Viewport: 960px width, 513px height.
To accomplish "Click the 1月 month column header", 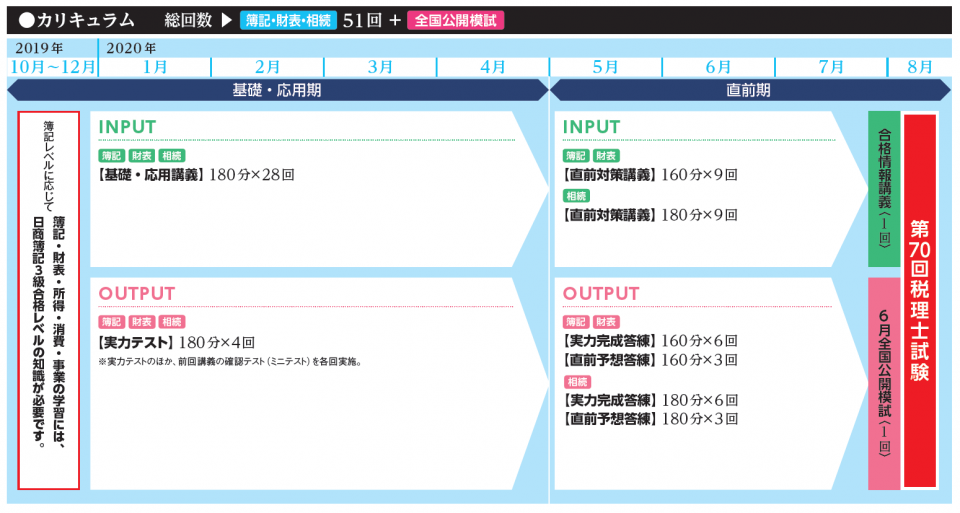I will coord(155,67).
